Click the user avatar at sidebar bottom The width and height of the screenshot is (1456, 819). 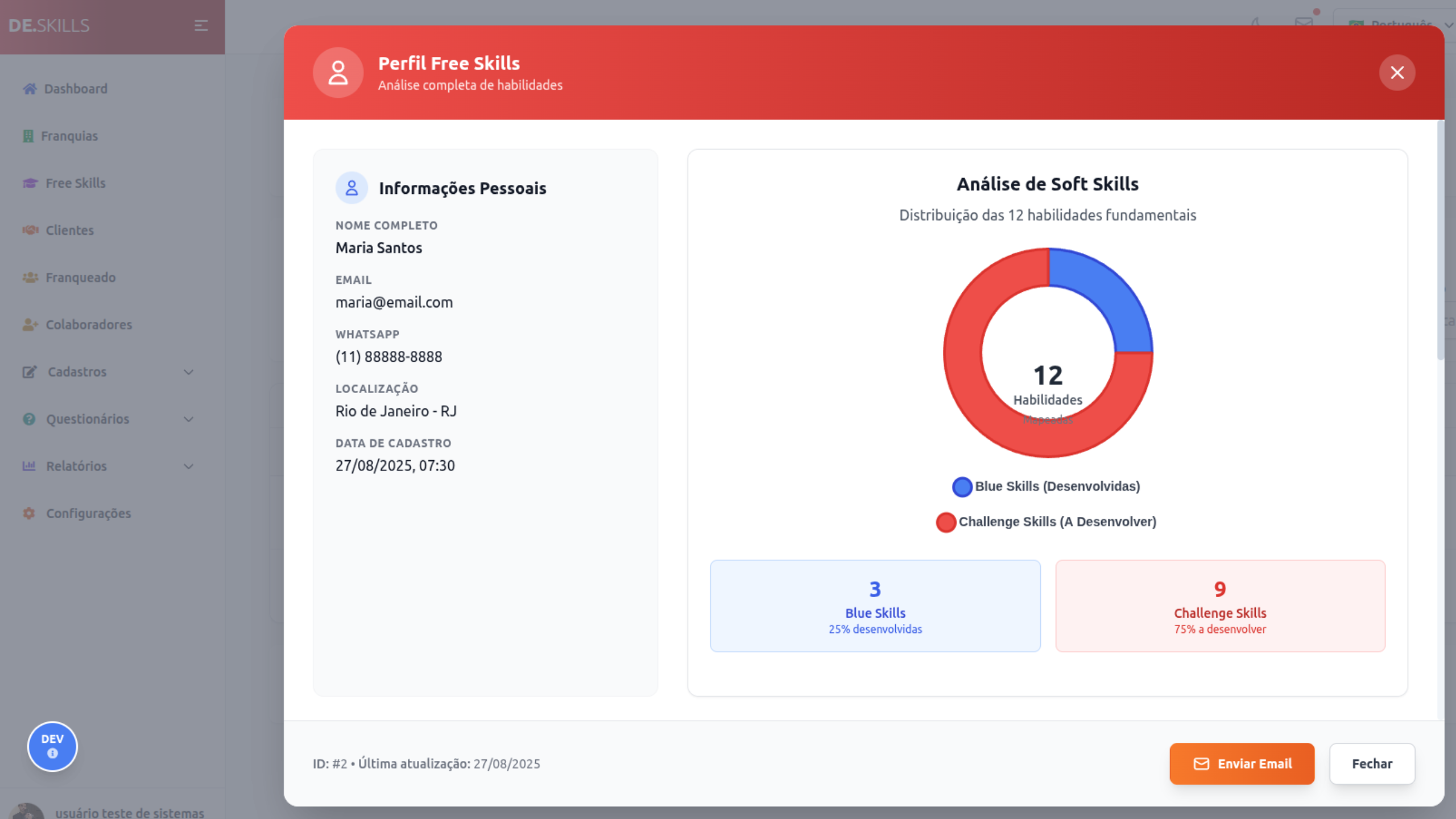(27, 811)
